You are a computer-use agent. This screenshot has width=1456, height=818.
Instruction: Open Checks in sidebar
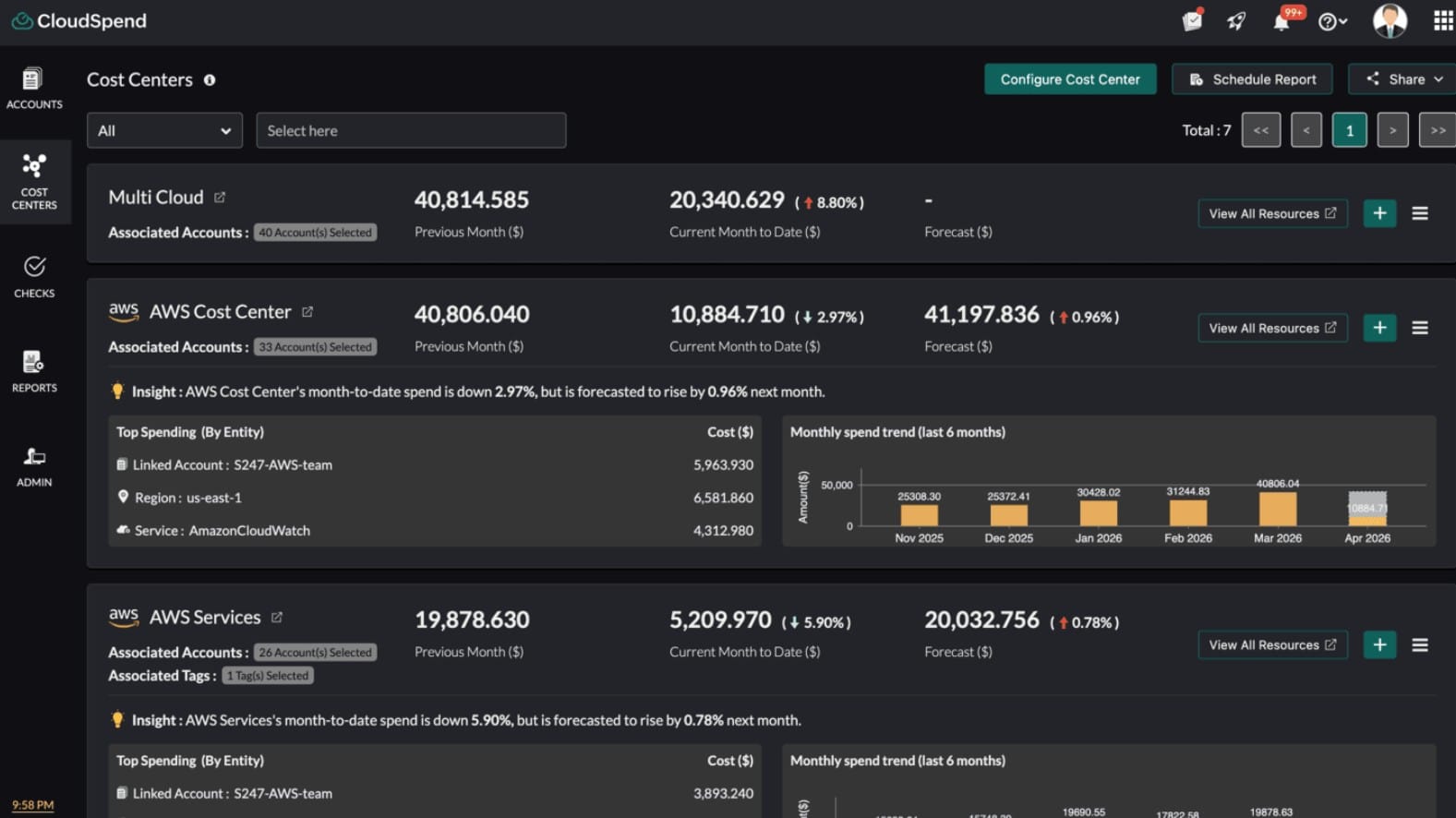(34, 277)
